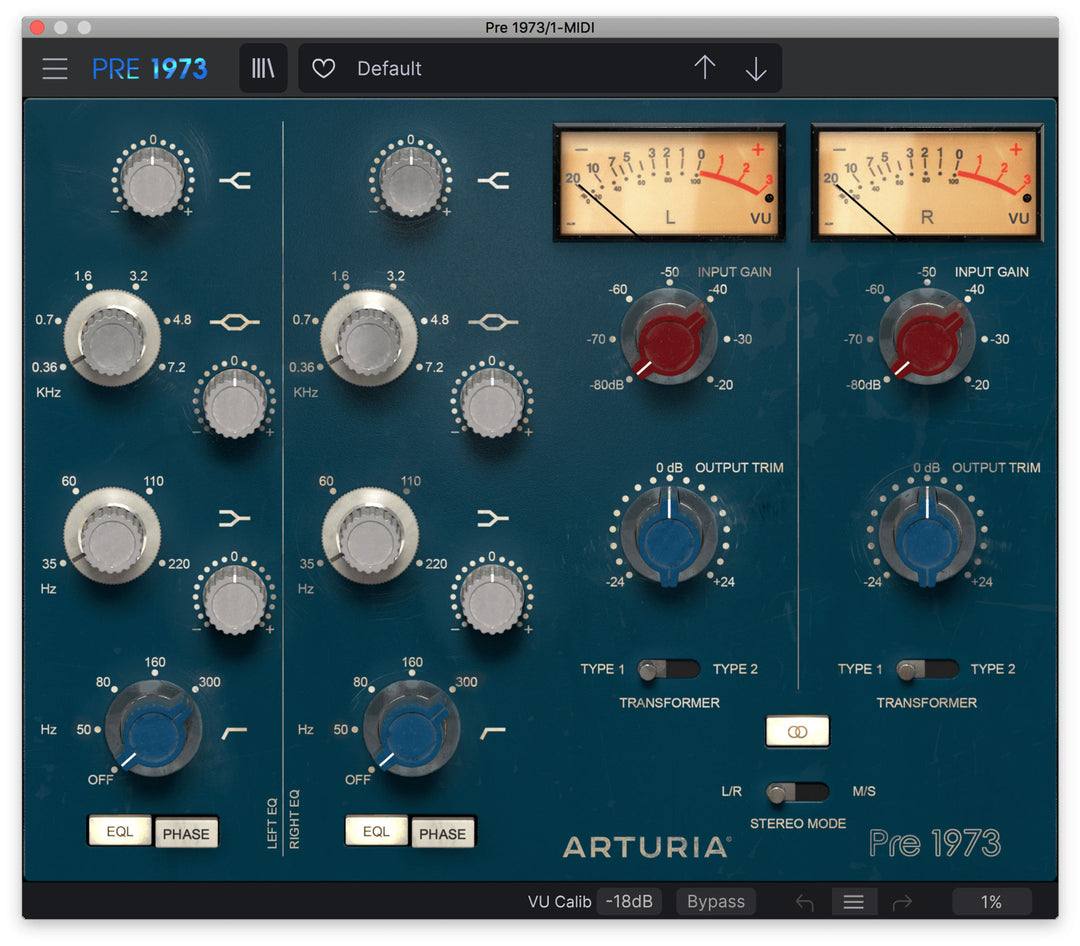Click the Right EQ mid frequency KHz knob
Viewport: 1080px width, 946px height.
pos(369,339)
